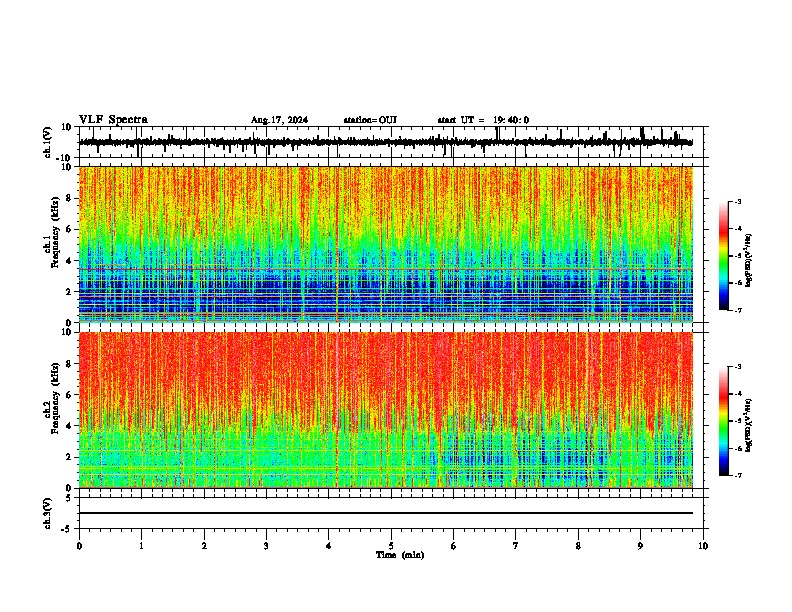The height and width of the screenshot is (612, 792).
Task: Click the '4' kHz tick of ch.2 spectrogram
Action: 69,426
